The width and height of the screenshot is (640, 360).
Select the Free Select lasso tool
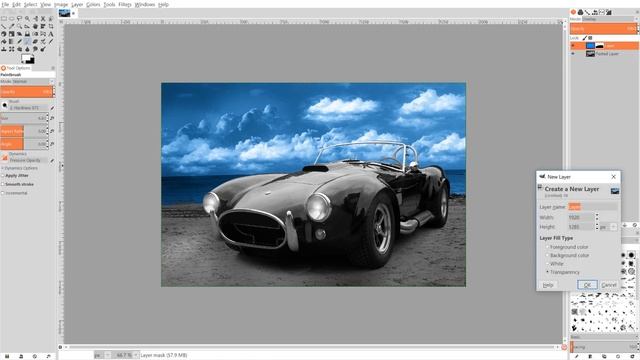point(19,18)
